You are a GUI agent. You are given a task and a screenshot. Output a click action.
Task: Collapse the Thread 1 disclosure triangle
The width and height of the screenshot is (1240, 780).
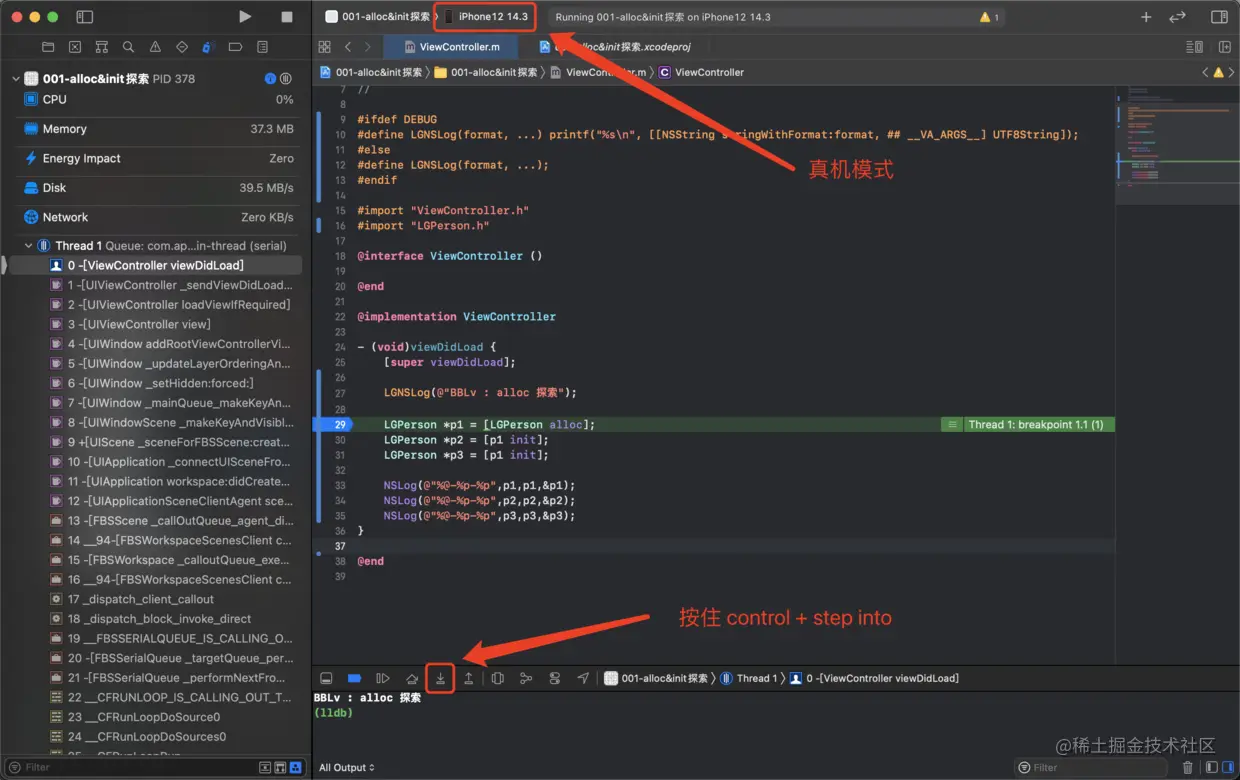click(28, 245)
